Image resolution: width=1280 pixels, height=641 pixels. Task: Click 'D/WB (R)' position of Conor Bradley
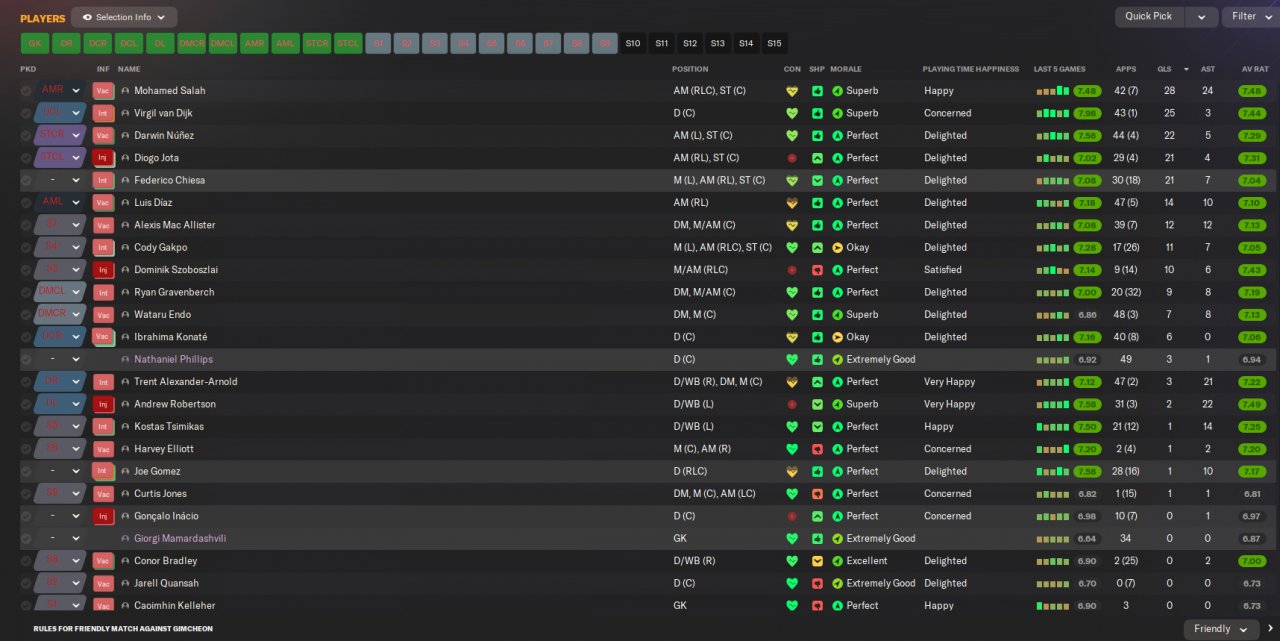694,561
